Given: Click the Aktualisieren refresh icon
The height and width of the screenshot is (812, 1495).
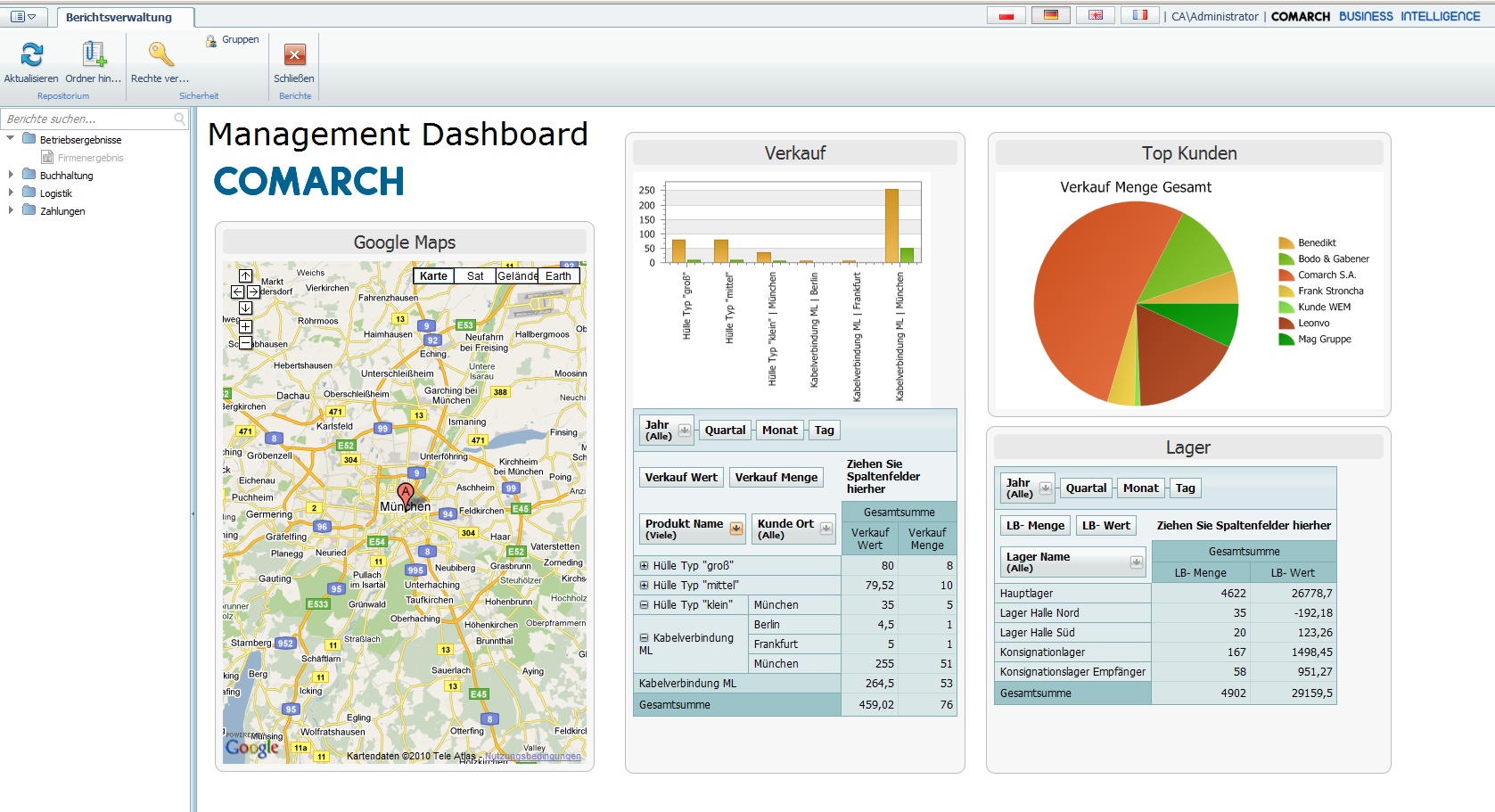Looking at the screenshot, I should [x=31, y=55].
